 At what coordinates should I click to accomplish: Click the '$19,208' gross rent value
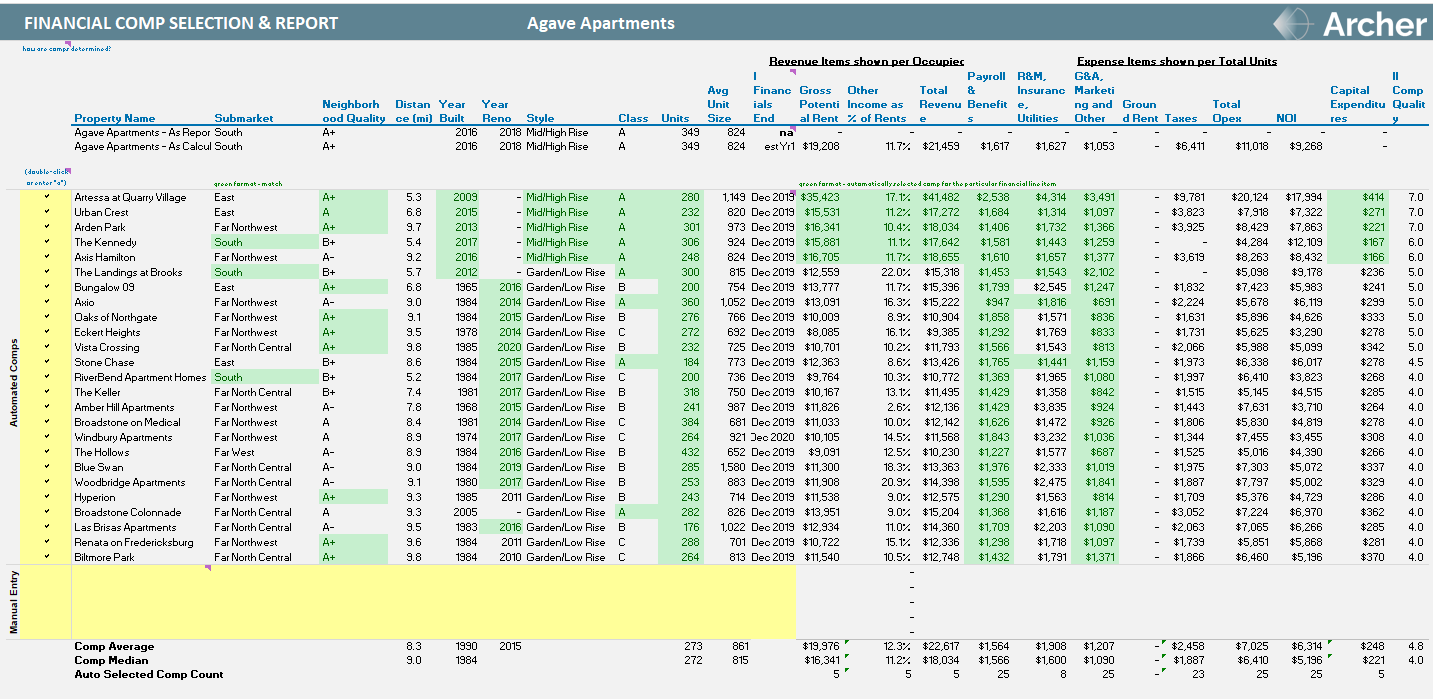820,146
